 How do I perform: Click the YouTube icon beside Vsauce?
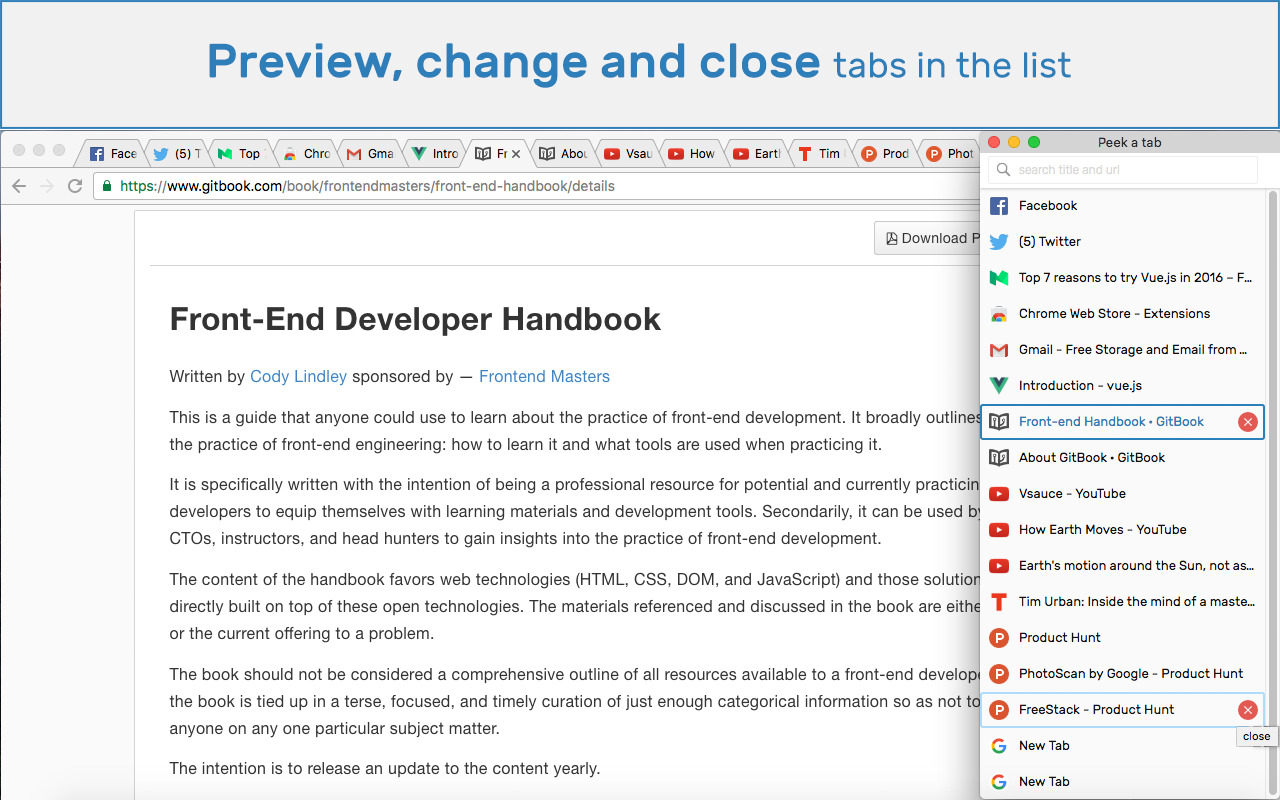(x=998, y=494)
